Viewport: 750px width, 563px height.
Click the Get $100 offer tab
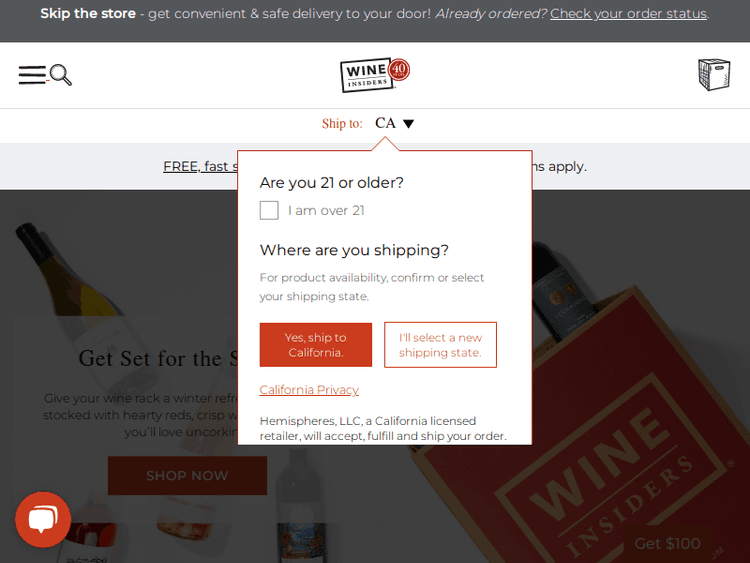pos(667,544)
